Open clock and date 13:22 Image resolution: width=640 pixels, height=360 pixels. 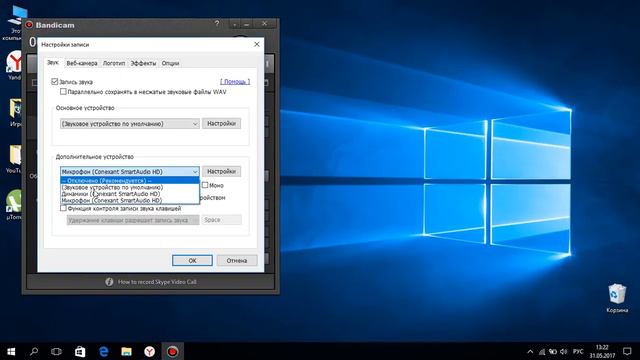pyautogui.click(x=602, y=351)
